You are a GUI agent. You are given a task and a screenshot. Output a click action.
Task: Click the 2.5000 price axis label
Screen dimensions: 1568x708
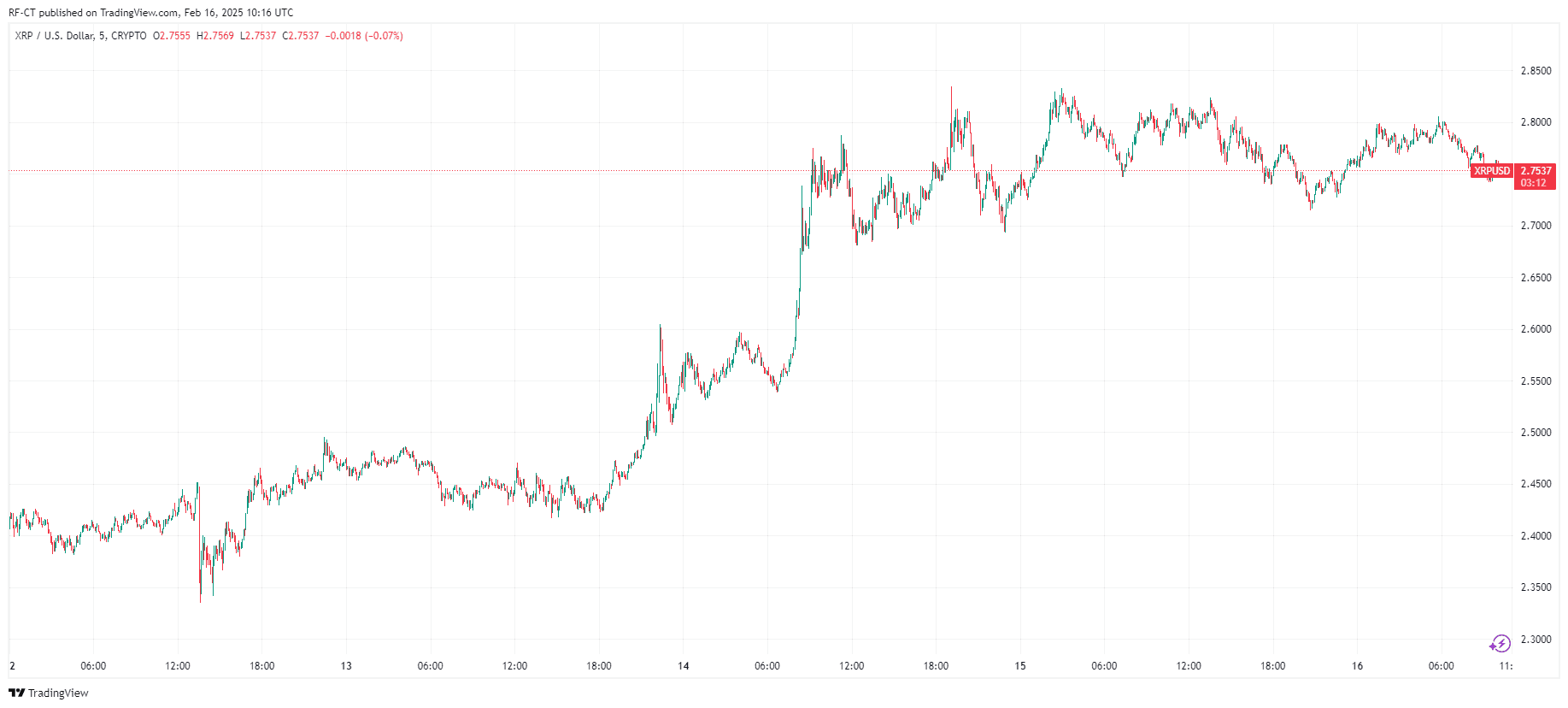tap(1536, 433)
